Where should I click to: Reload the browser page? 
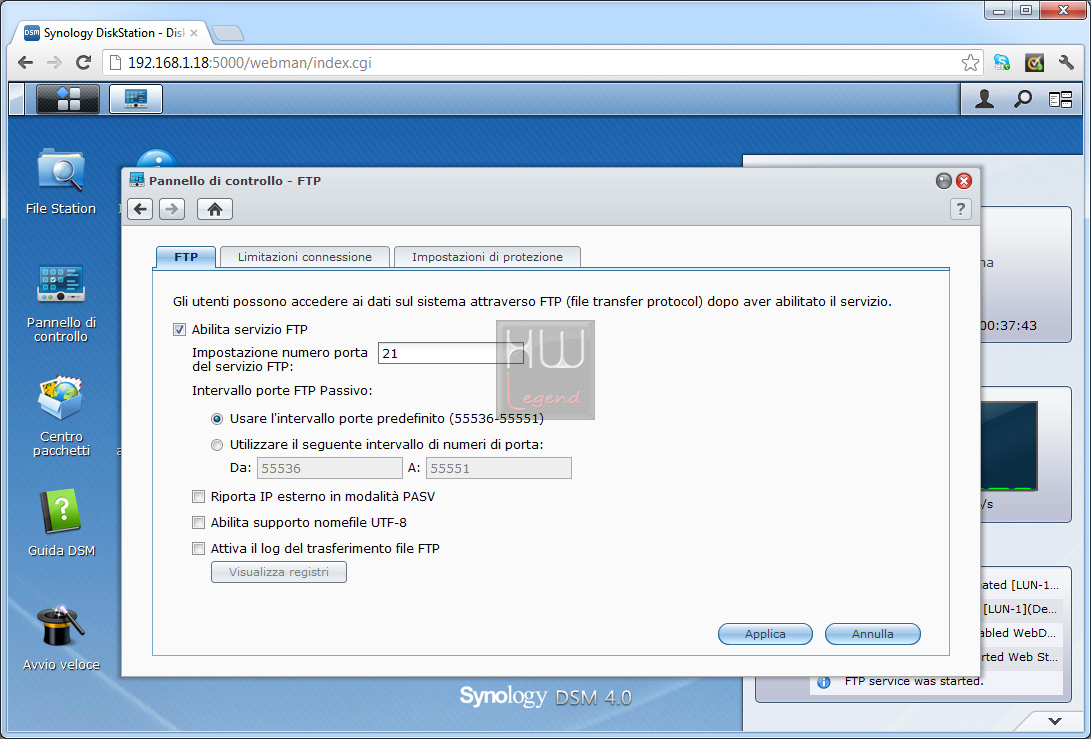(x=83, y=63)
